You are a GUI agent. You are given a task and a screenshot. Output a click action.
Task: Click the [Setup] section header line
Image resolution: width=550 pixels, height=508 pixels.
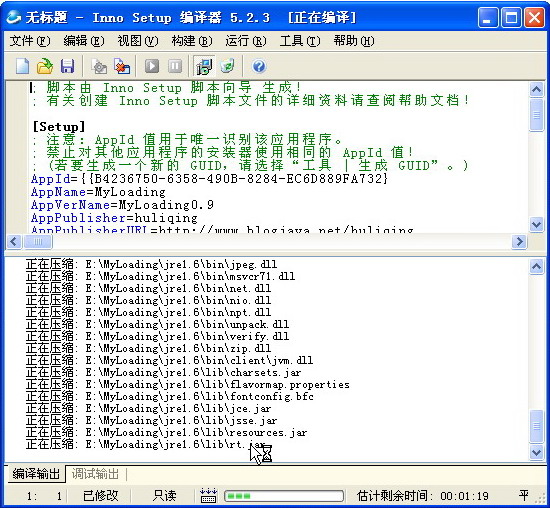[59, 127]
